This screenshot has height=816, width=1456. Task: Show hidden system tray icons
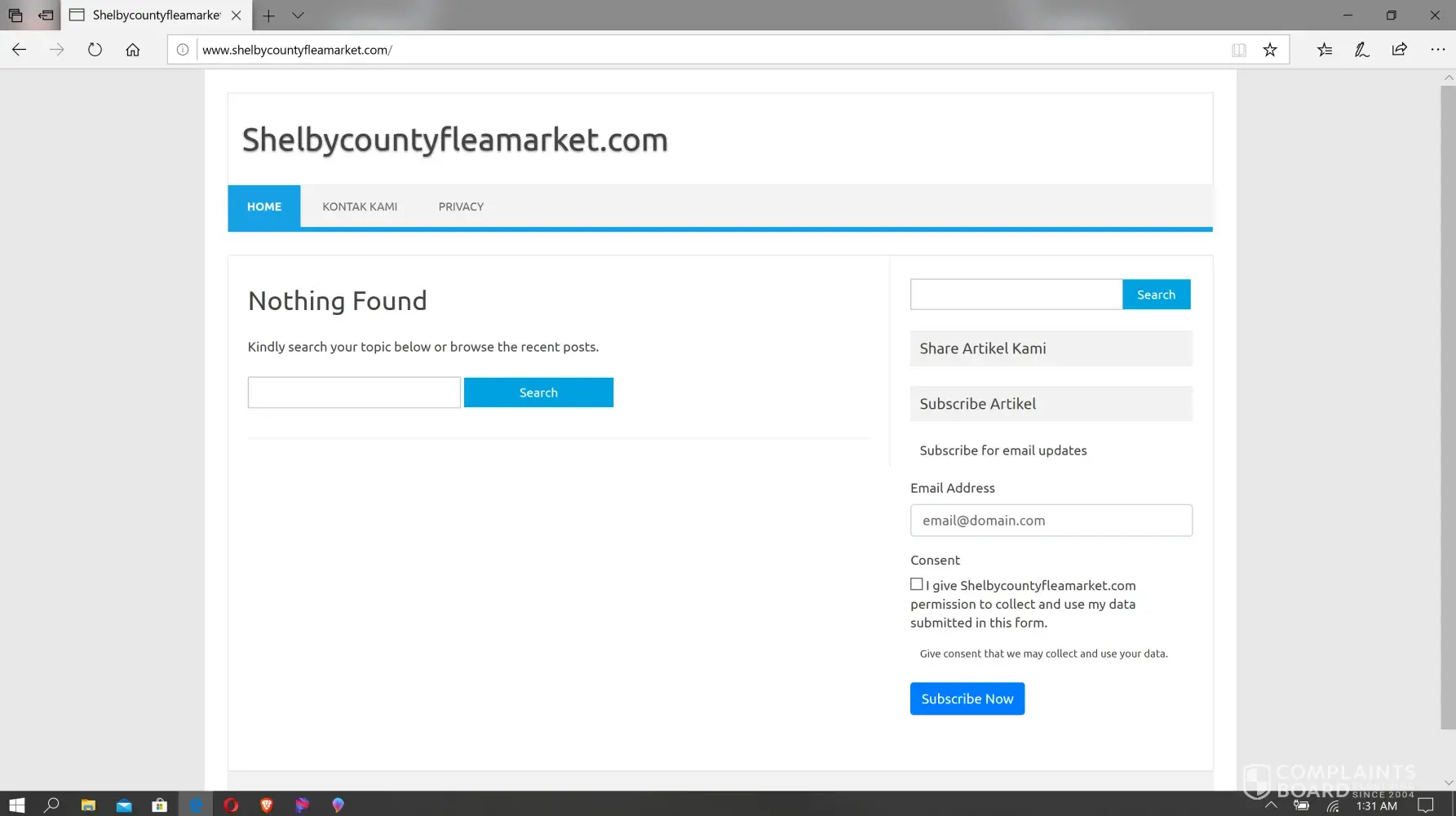click(1271, 805)
